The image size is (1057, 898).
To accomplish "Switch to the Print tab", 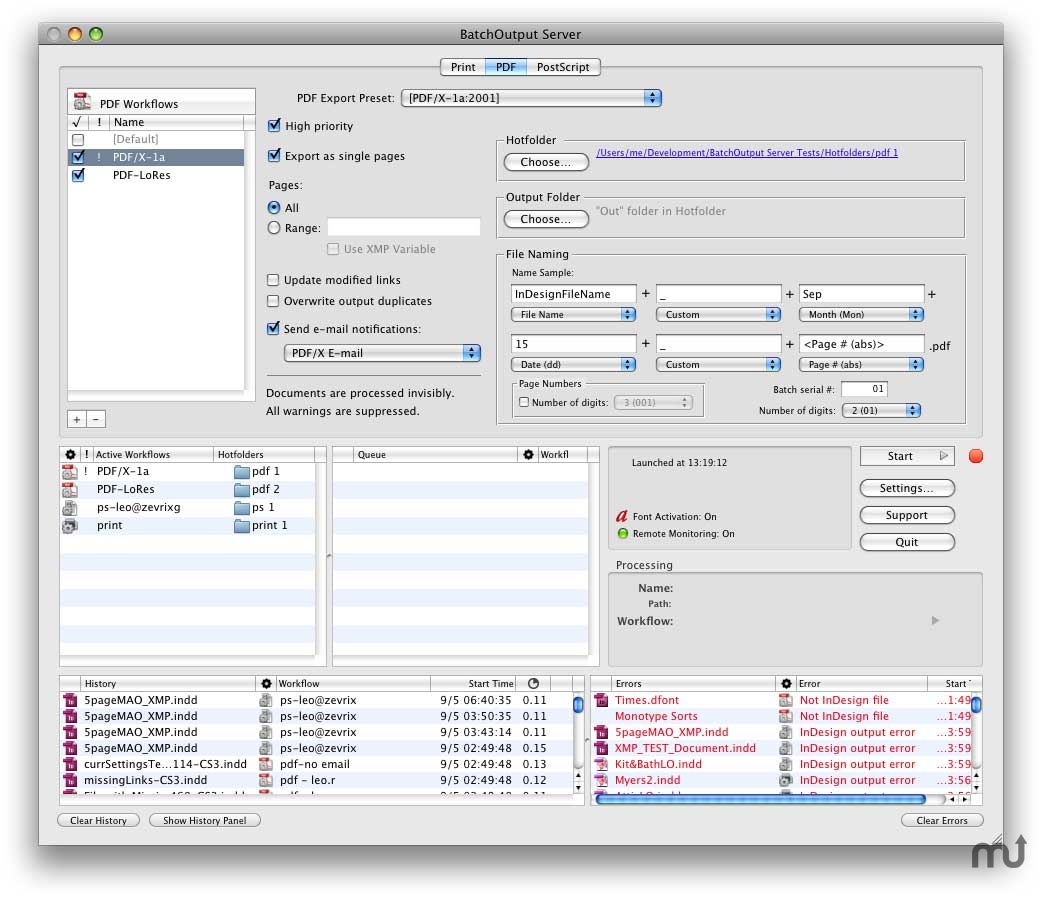I will point(463,67).
